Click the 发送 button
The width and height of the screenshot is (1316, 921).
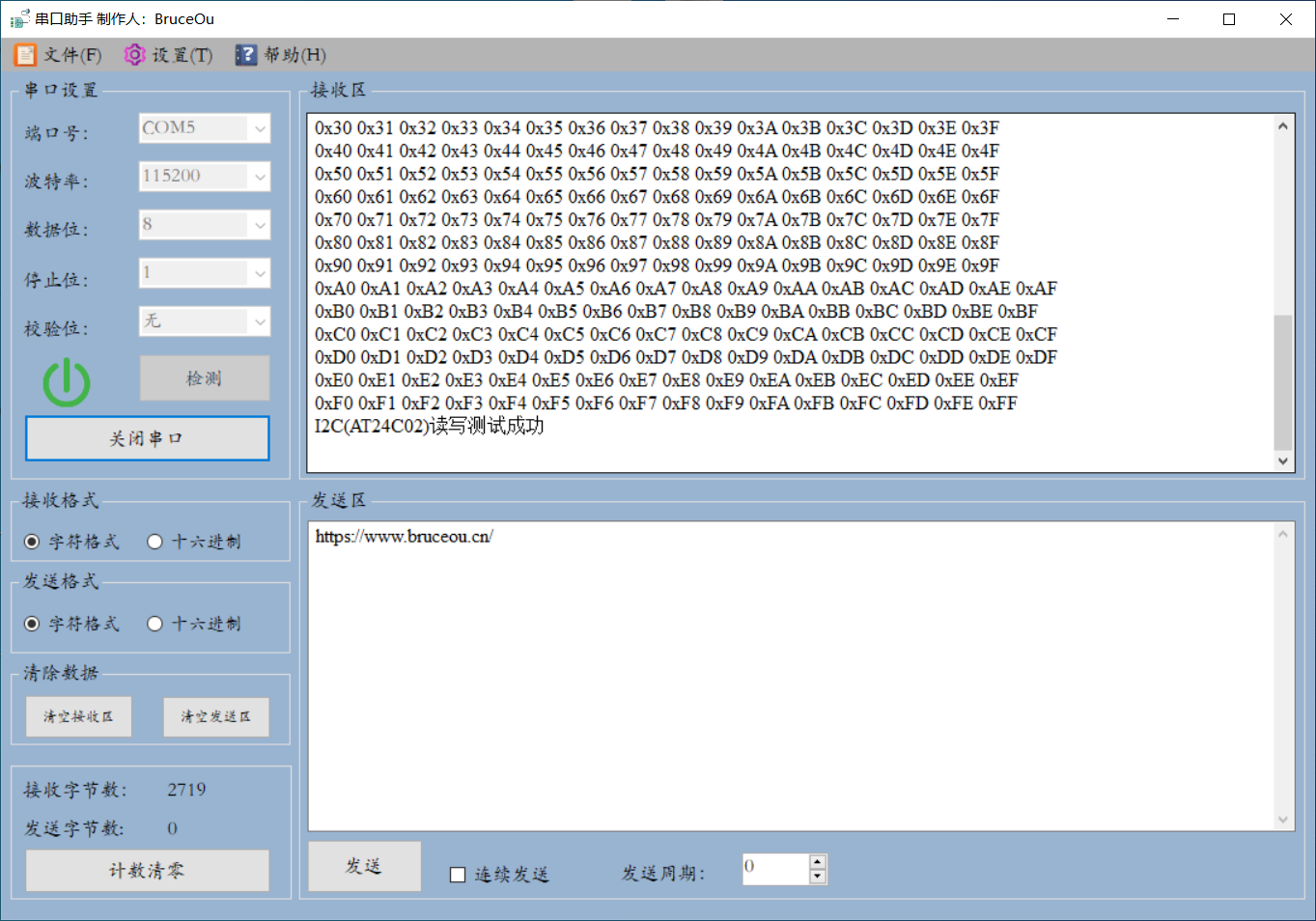pyautogui.click(x=364, y=866)
